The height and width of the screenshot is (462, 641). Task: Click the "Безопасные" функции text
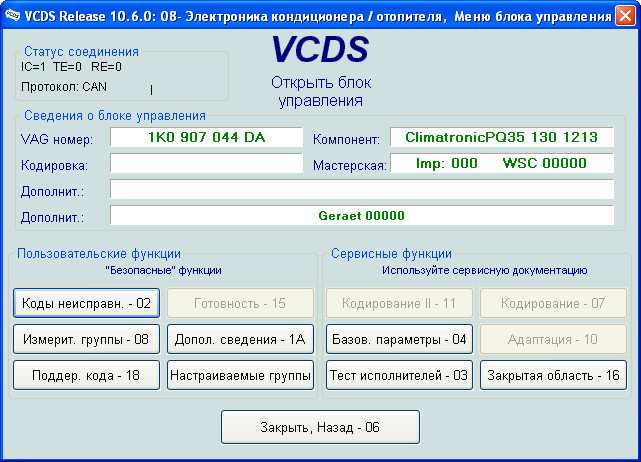coord(164,270)
